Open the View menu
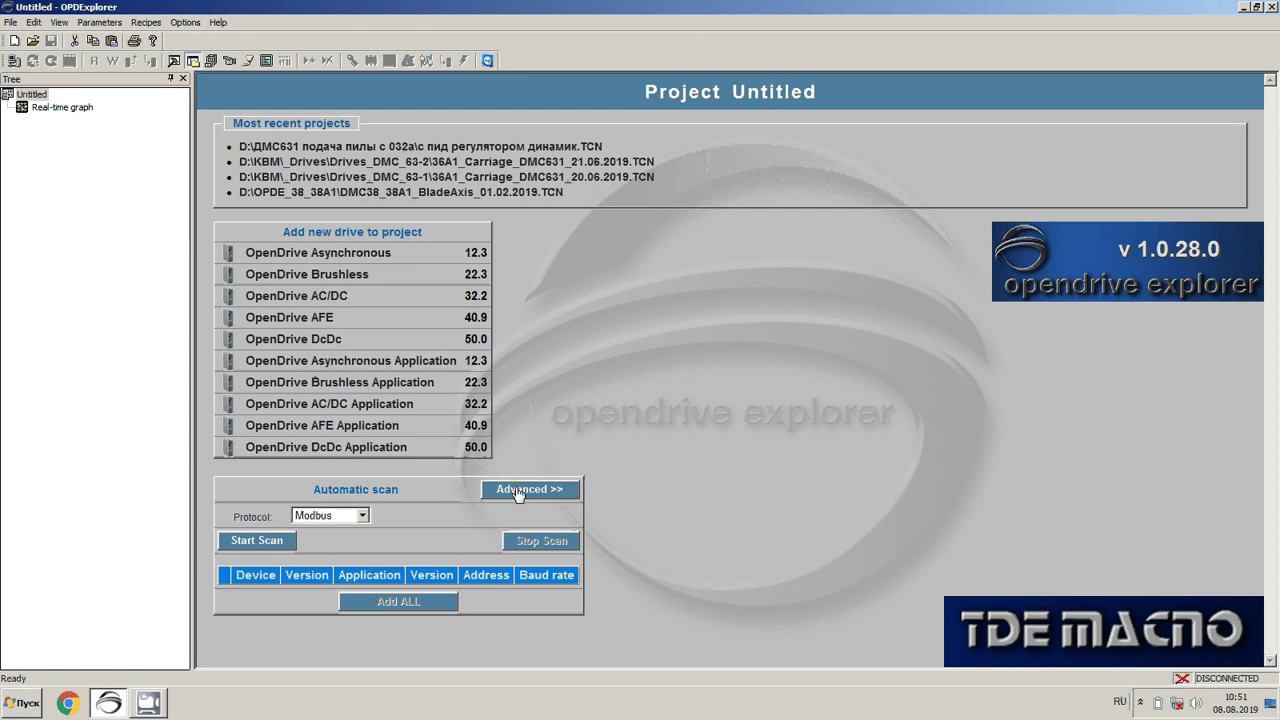1280x720 pixels. (x=59, y=22)
